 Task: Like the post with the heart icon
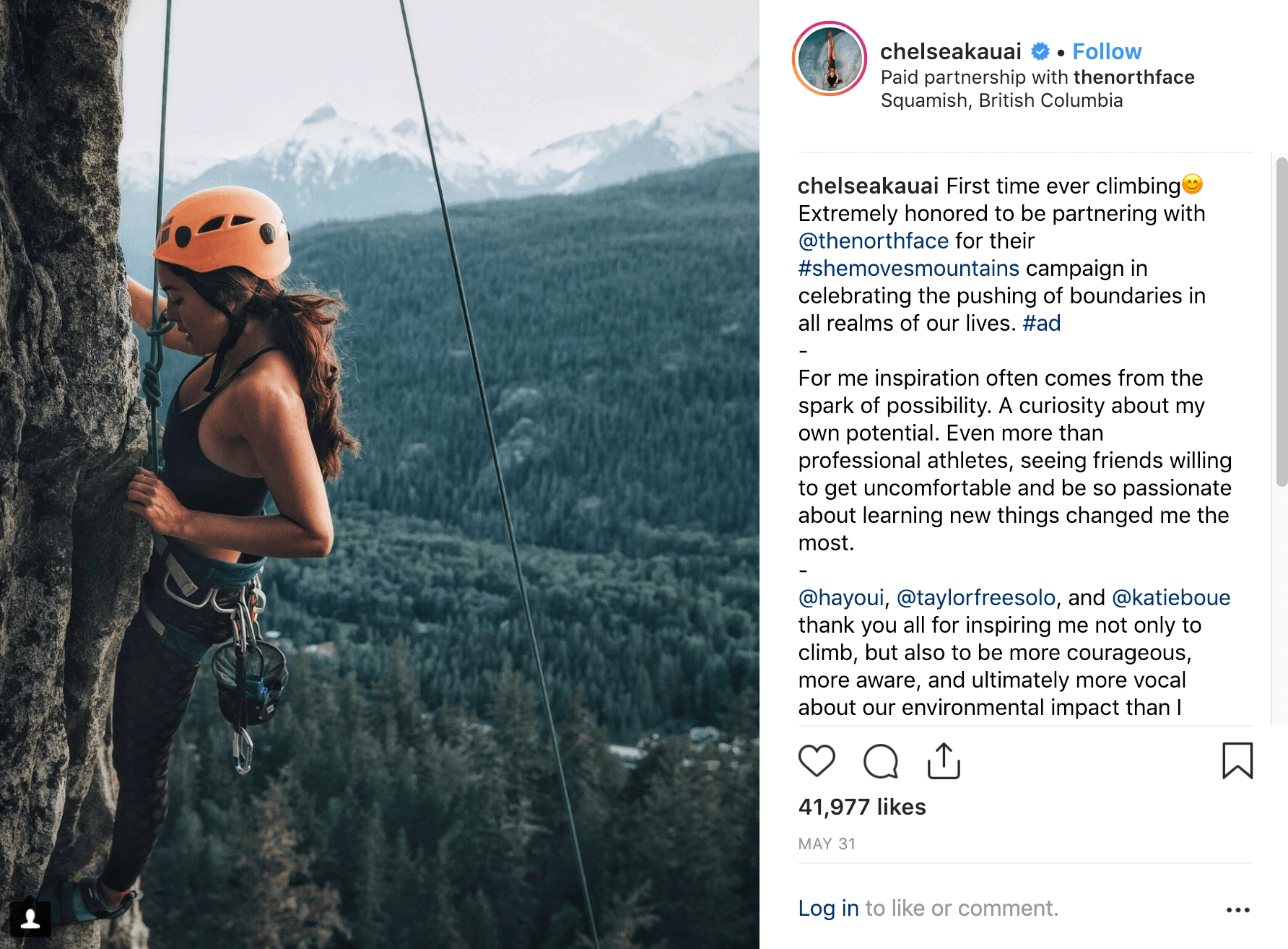pos(817,761)
